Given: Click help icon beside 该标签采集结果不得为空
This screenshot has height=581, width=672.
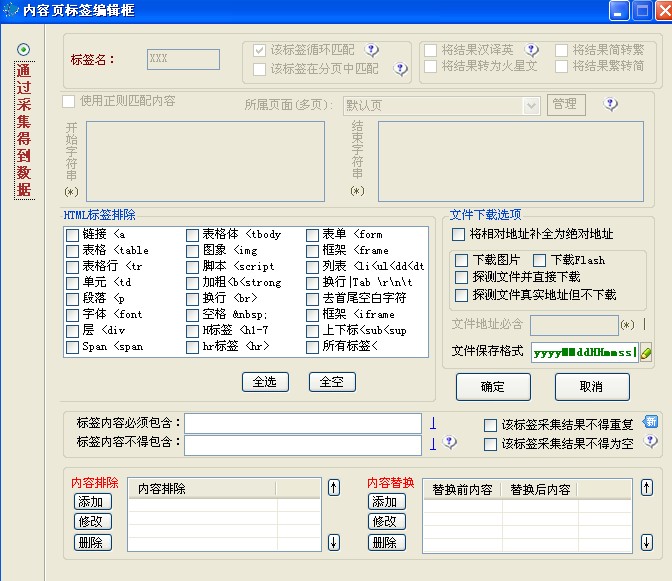Looking at the screenshot, I should [x=651, y=441].
